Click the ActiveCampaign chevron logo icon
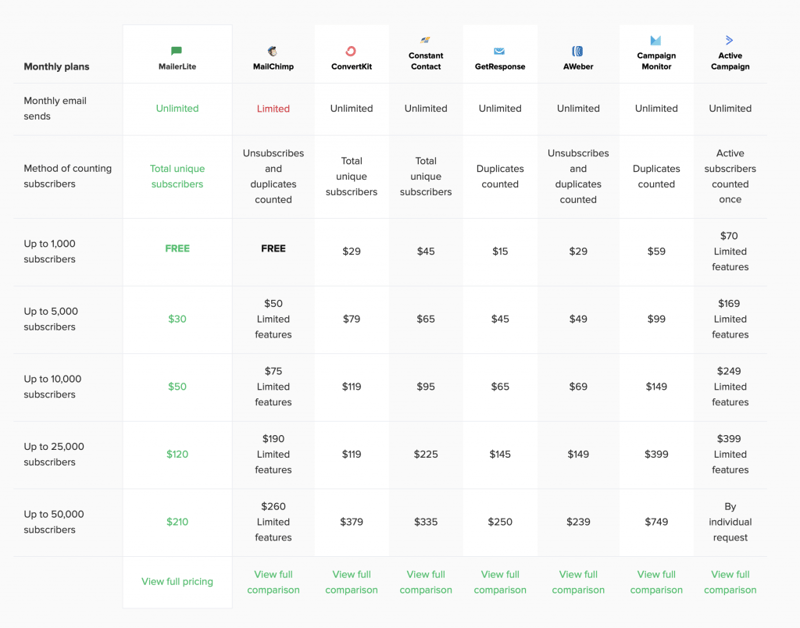This screenshot has width=800, height=628. (x=730, y=40)
